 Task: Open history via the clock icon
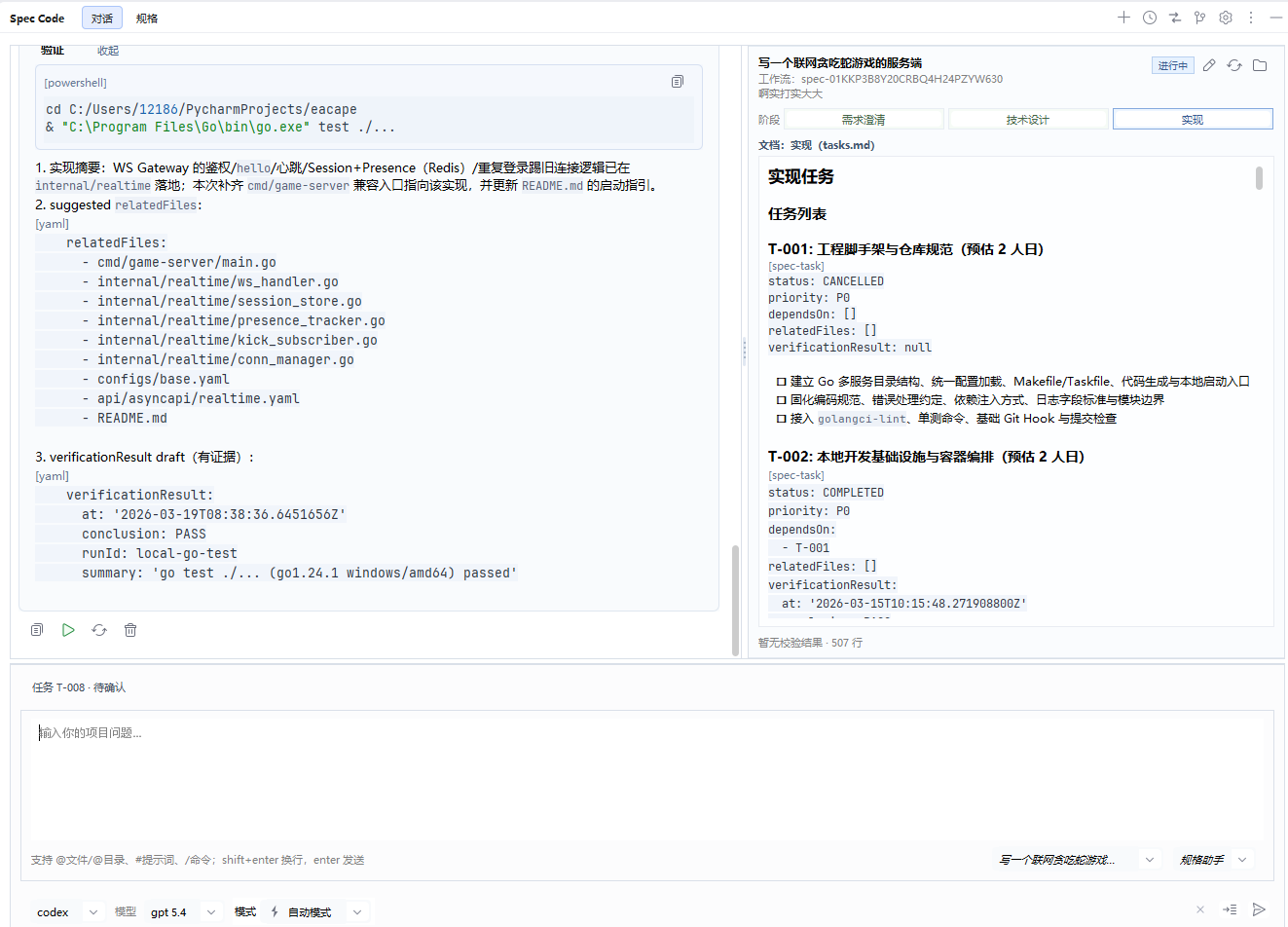point(1150,18)
